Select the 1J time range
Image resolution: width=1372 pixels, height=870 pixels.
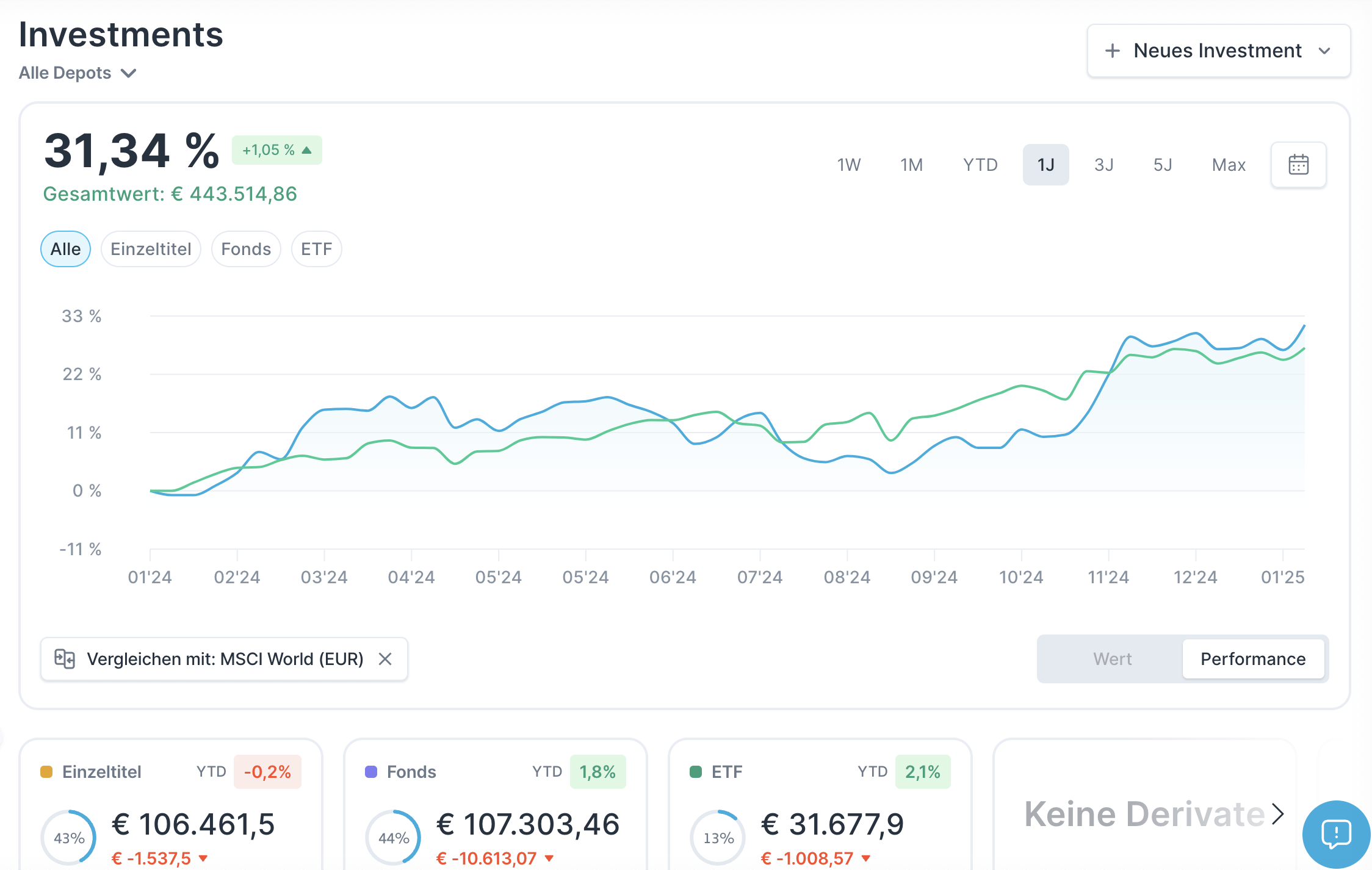click(1046, 165)
